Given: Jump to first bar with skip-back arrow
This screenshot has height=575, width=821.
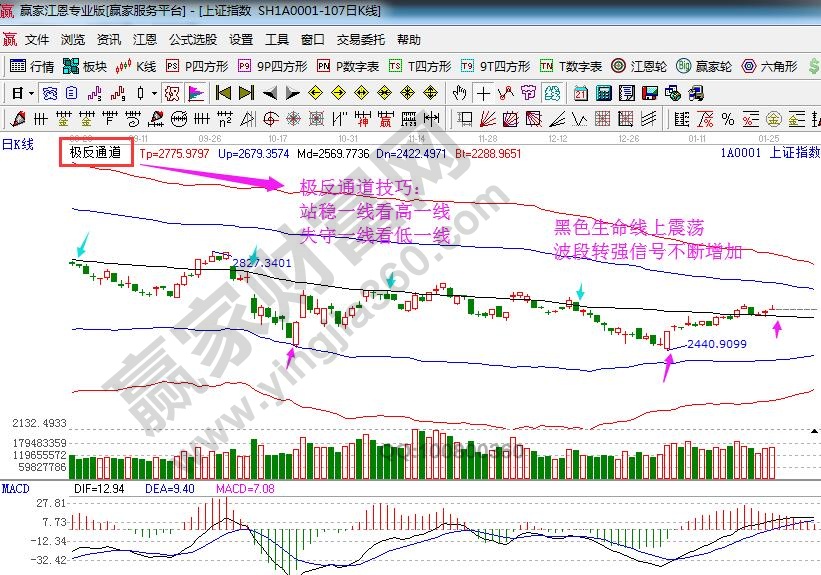Looking at the screenshot, I should (x=222, y=93).
